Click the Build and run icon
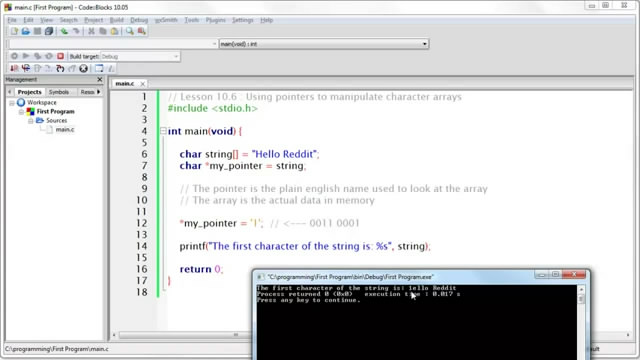Viewport: 640px width, 360px height. click(x=38, y=56)
